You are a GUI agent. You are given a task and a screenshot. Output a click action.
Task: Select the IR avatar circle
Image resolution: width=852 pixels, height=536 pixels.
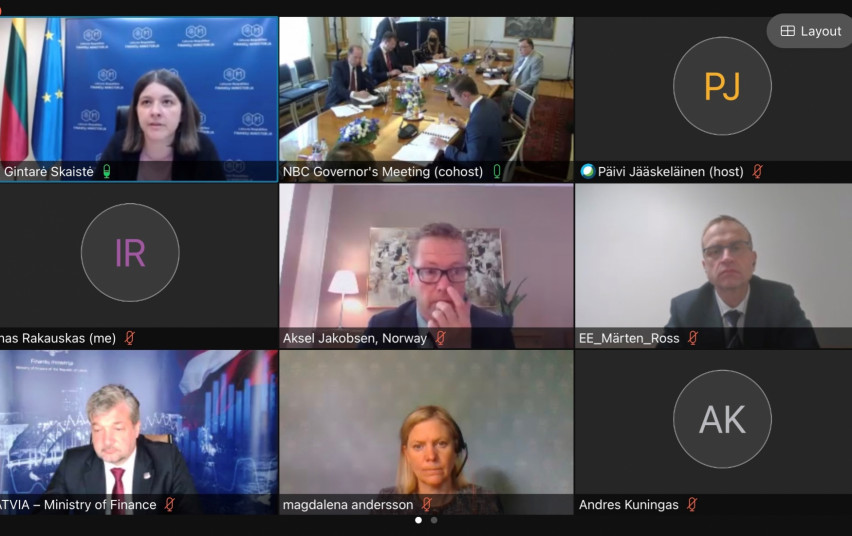pyautogui.click(x=130, y=252)
